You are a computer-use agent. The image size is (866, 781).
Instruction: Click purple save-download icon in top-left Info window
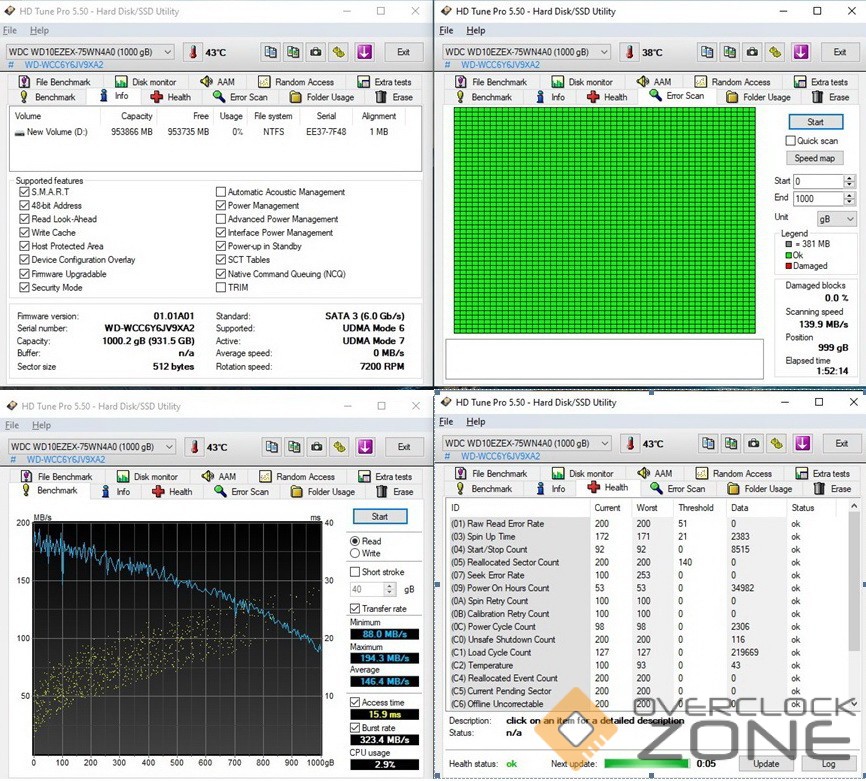364,52
